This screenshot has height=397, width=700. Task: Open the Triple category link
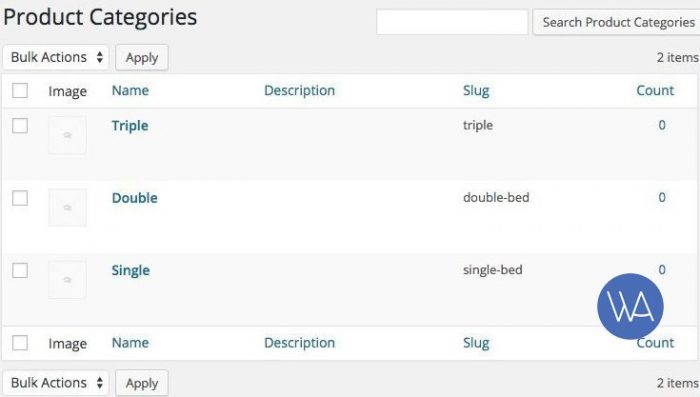point(130,126)
